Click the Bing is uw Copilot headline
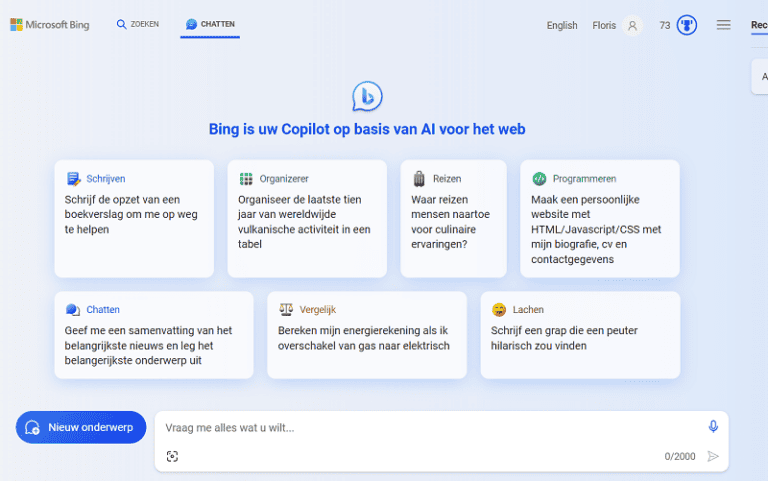 pos(367,129)
